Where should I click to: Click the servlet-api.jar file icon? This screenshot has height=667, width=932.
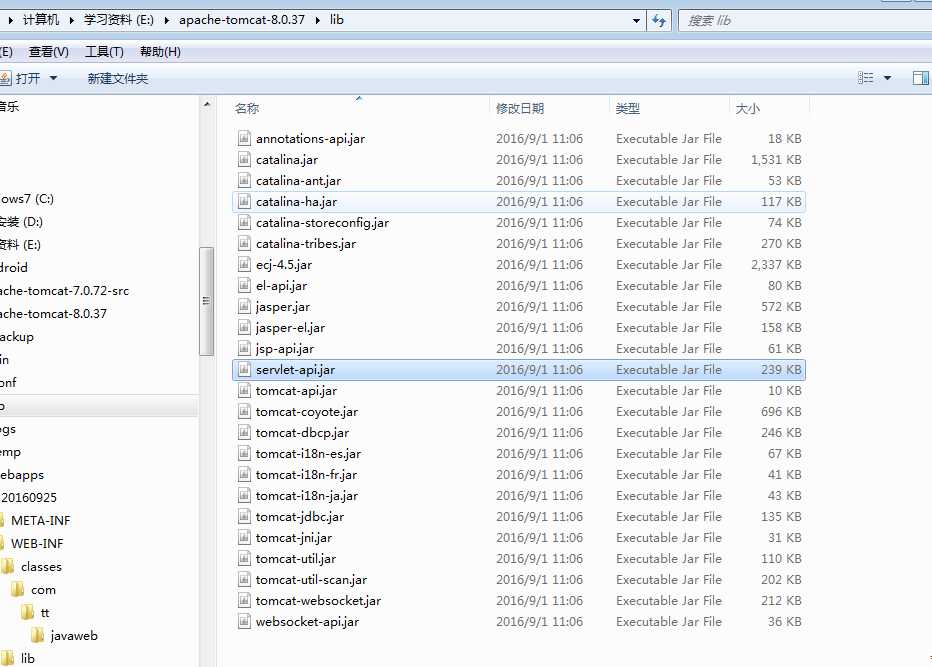244,369
